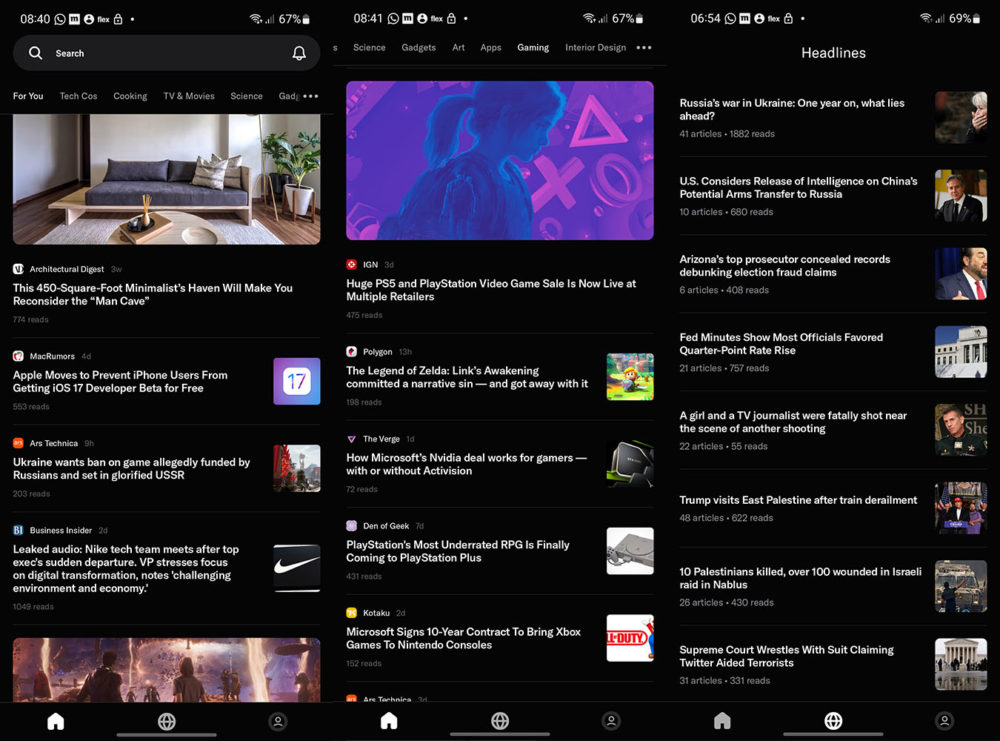The width and height of the screenshot is (1000, 741).
Task: Open notifications bell in left screen
Action: [298, 53]
